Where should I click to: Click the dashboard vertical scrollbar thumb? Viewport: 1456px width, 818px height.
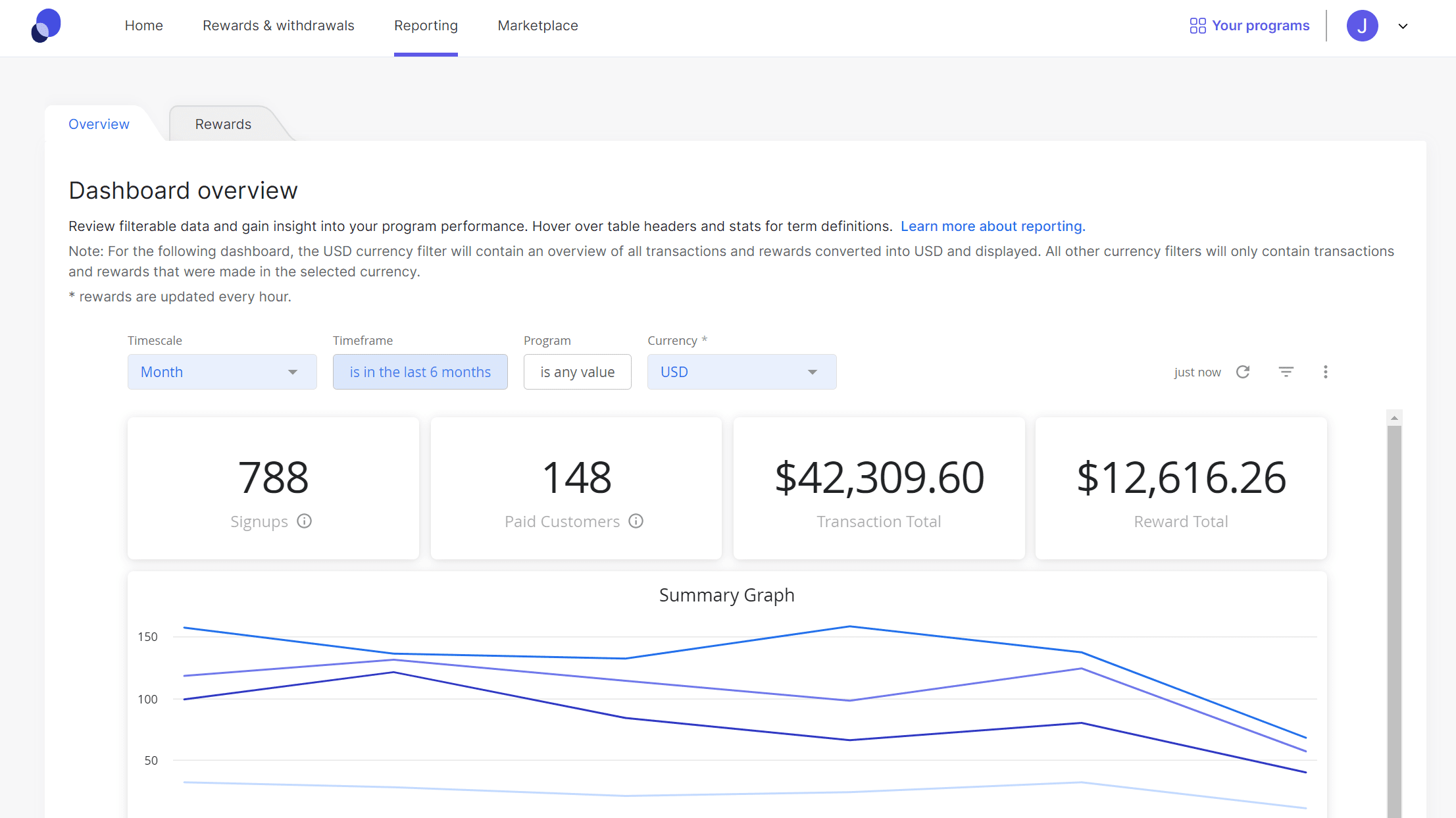tap(1393, 619)
